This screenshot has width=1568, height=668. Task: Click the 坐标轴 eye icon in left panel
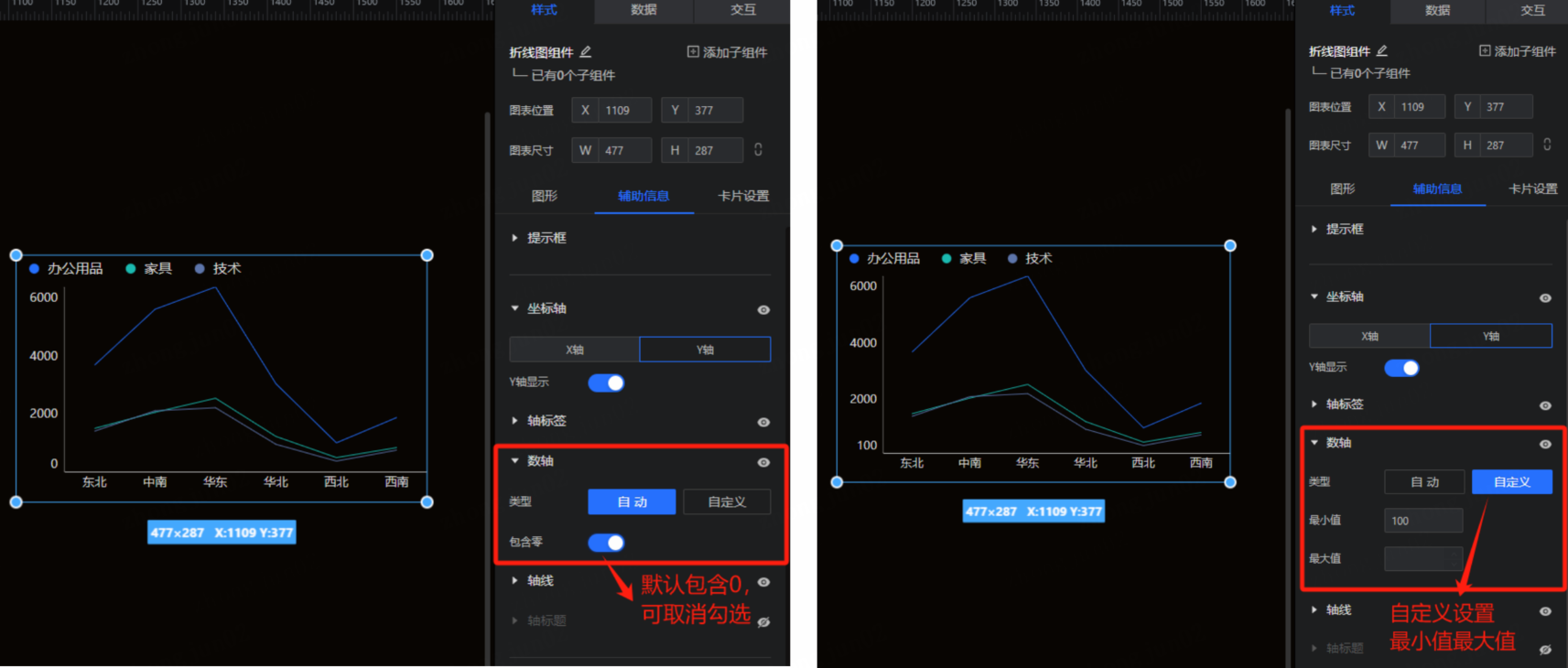click(x=763, y=310)
